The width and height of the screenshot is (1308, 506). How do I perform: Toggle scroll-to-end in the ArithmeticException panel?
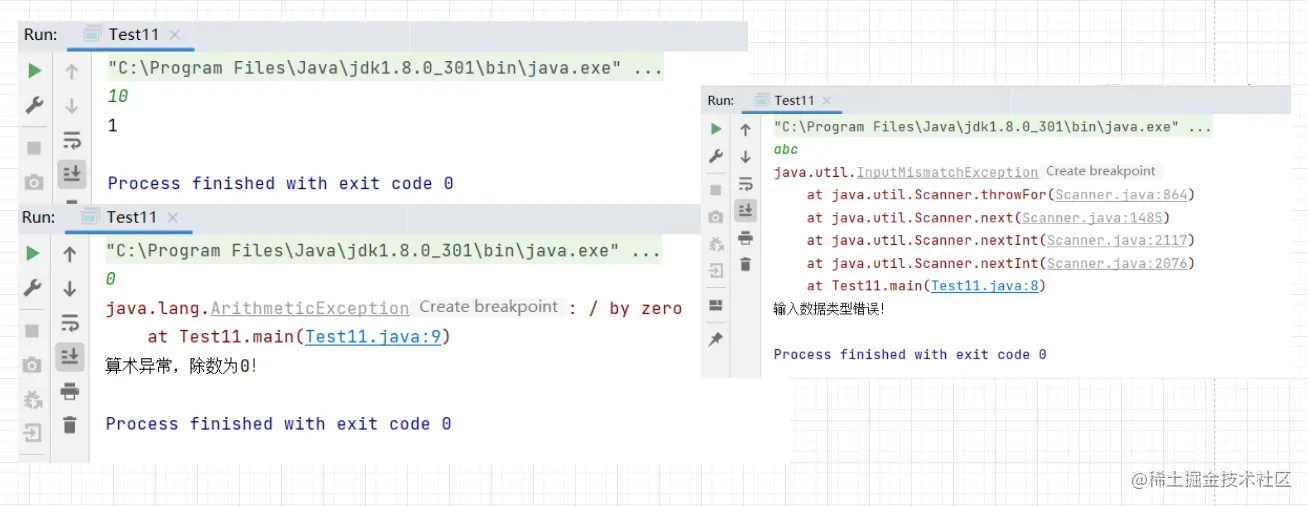(x=69, y=356)
